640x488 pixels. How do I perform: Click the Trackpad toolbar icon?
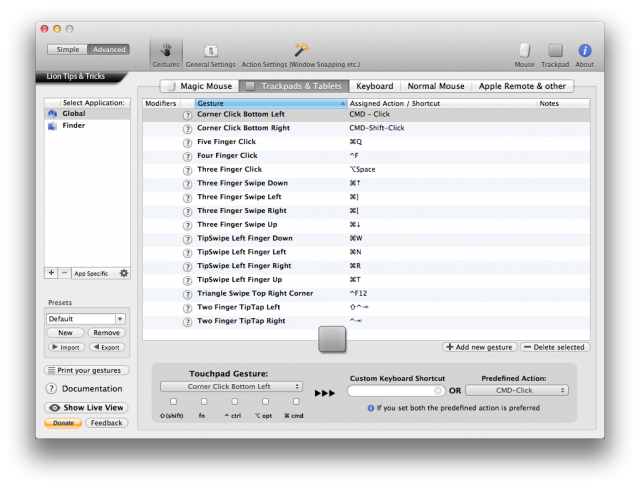coord(555,55)
